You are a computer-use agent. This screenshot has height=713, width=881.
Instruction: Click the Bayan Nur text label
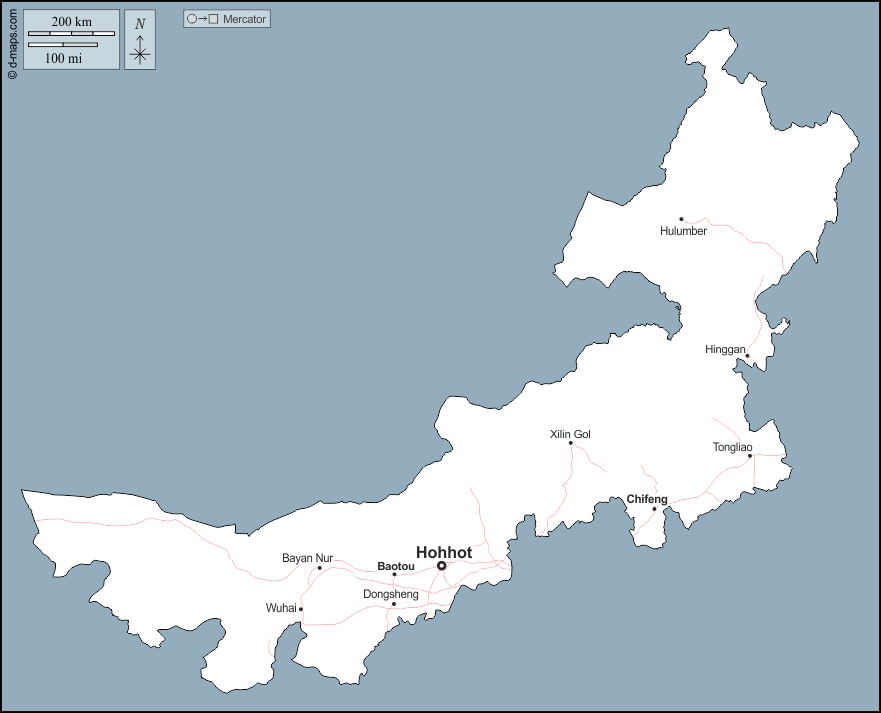tap(307, 558)
